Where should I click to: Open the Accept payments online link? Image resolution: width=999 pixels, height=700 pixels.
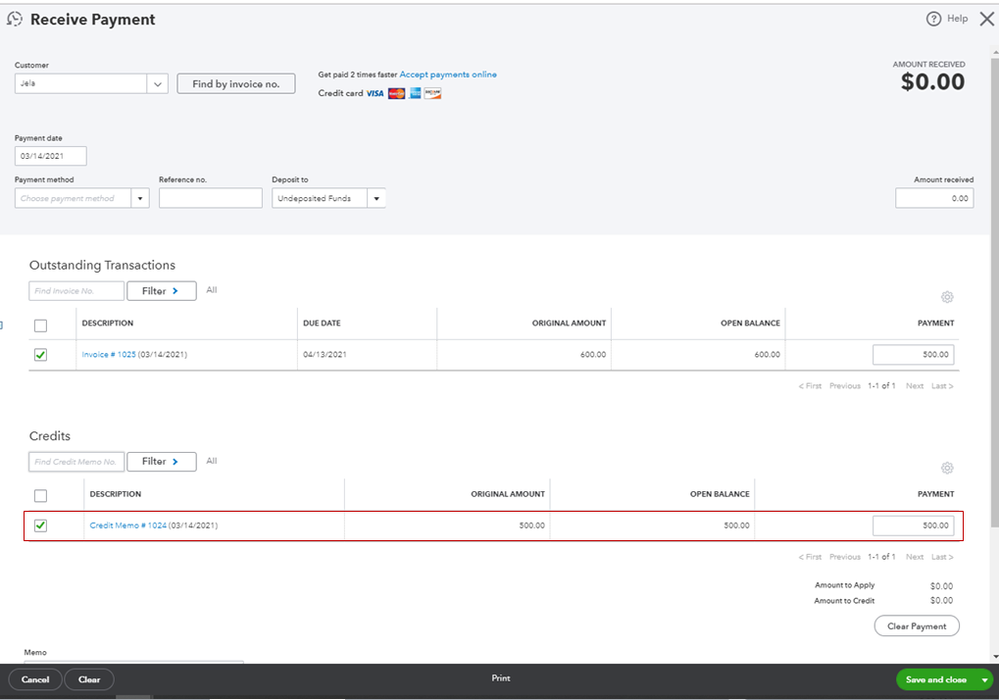448,75
